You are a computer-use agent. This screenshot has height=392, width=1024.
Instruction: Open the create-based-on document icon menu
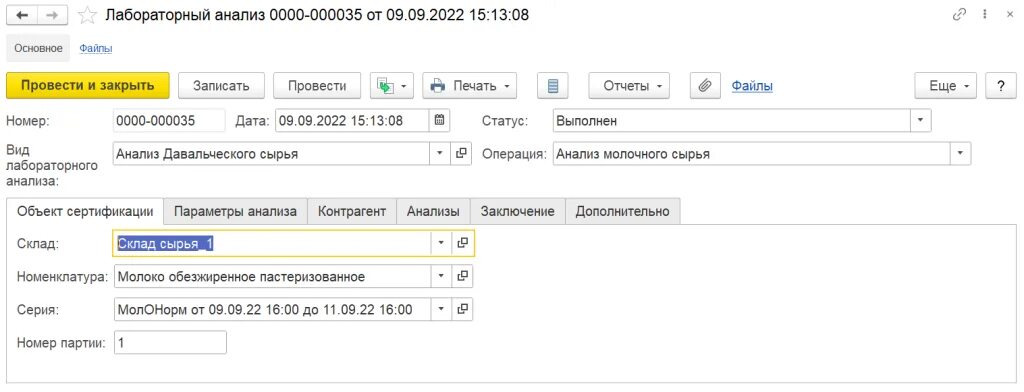click(392, 86)
